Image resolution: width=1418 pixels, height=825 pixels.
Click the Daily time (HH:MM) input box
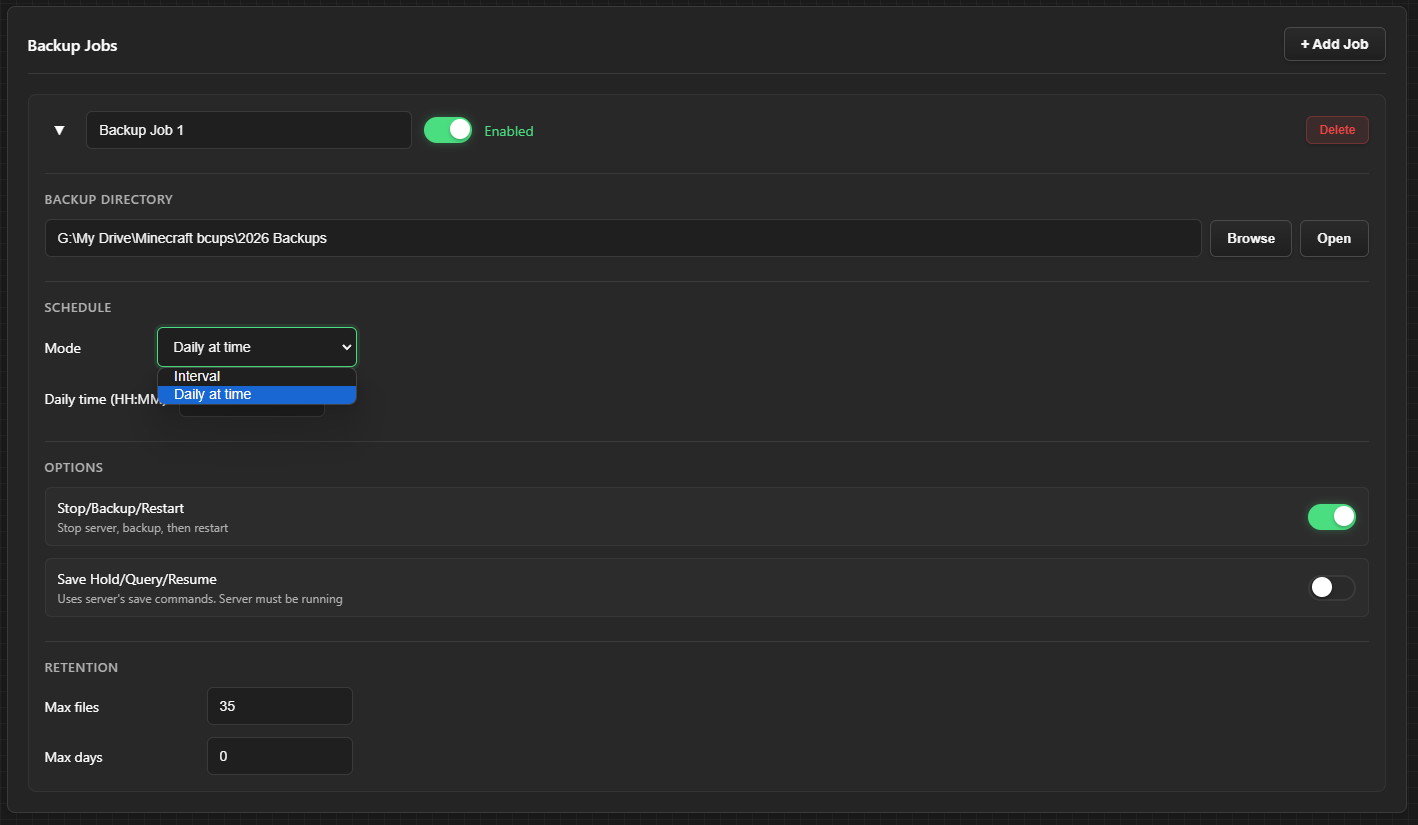(250, 409)
